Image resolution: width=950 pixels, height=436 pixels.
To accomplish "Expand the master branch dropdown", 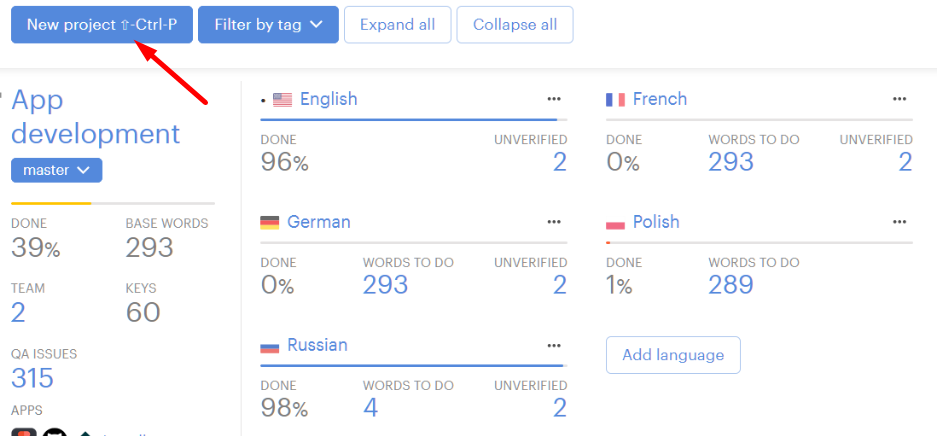I will tap(56, 170).
